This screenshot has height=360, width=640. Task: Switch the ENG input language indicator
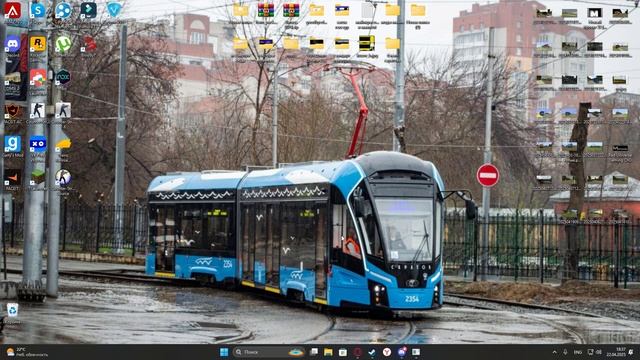pos(578,352)
